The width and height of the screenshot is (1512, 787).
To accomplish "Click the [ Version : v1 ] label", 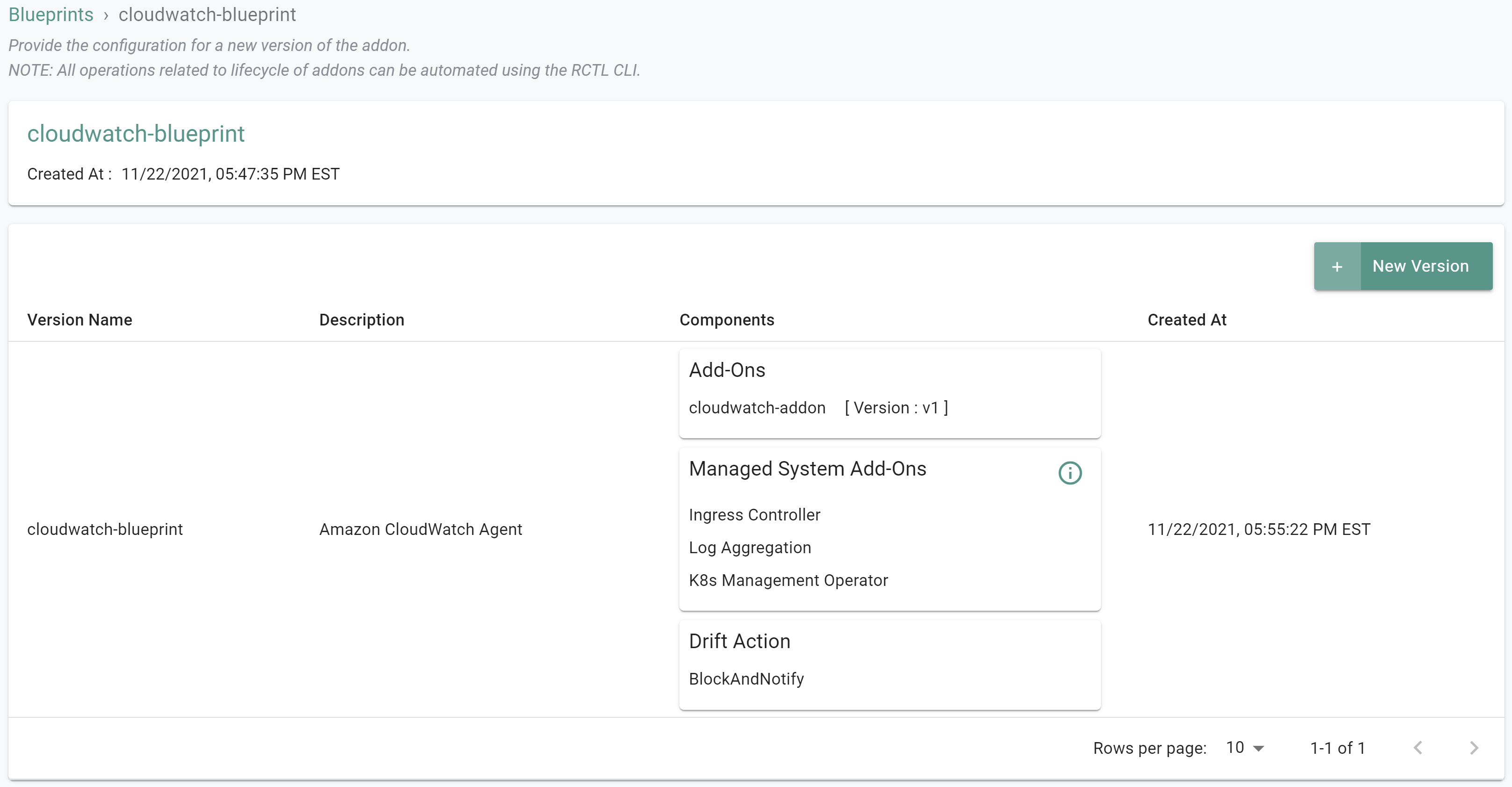I will [x=896, y=408].
